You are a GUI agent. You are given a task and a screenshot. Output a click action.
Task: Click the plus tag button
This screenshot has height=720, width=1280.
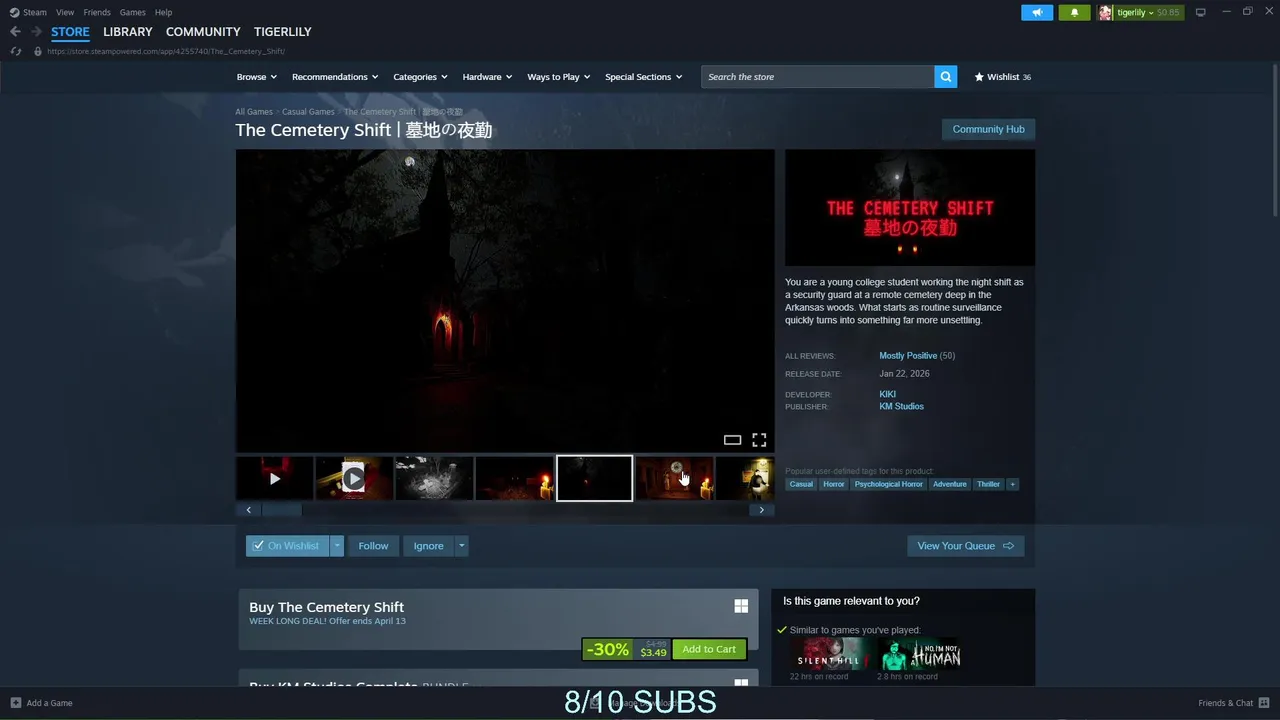click(1012, 484)
